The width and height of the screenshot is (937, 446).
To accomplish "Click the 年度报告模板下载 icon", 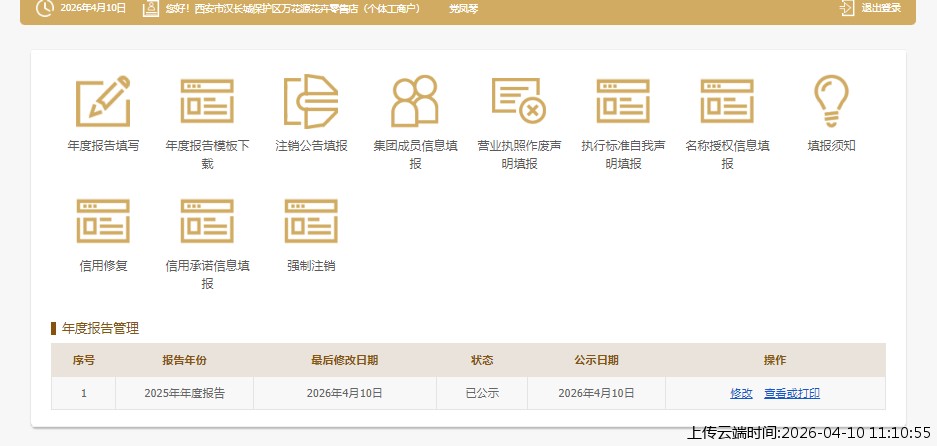I will [x=207, y=101].
